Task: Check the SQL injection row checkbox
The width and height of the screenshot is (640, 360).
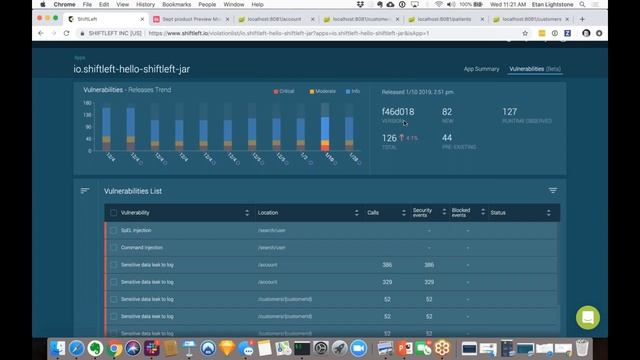Action: 113,230
